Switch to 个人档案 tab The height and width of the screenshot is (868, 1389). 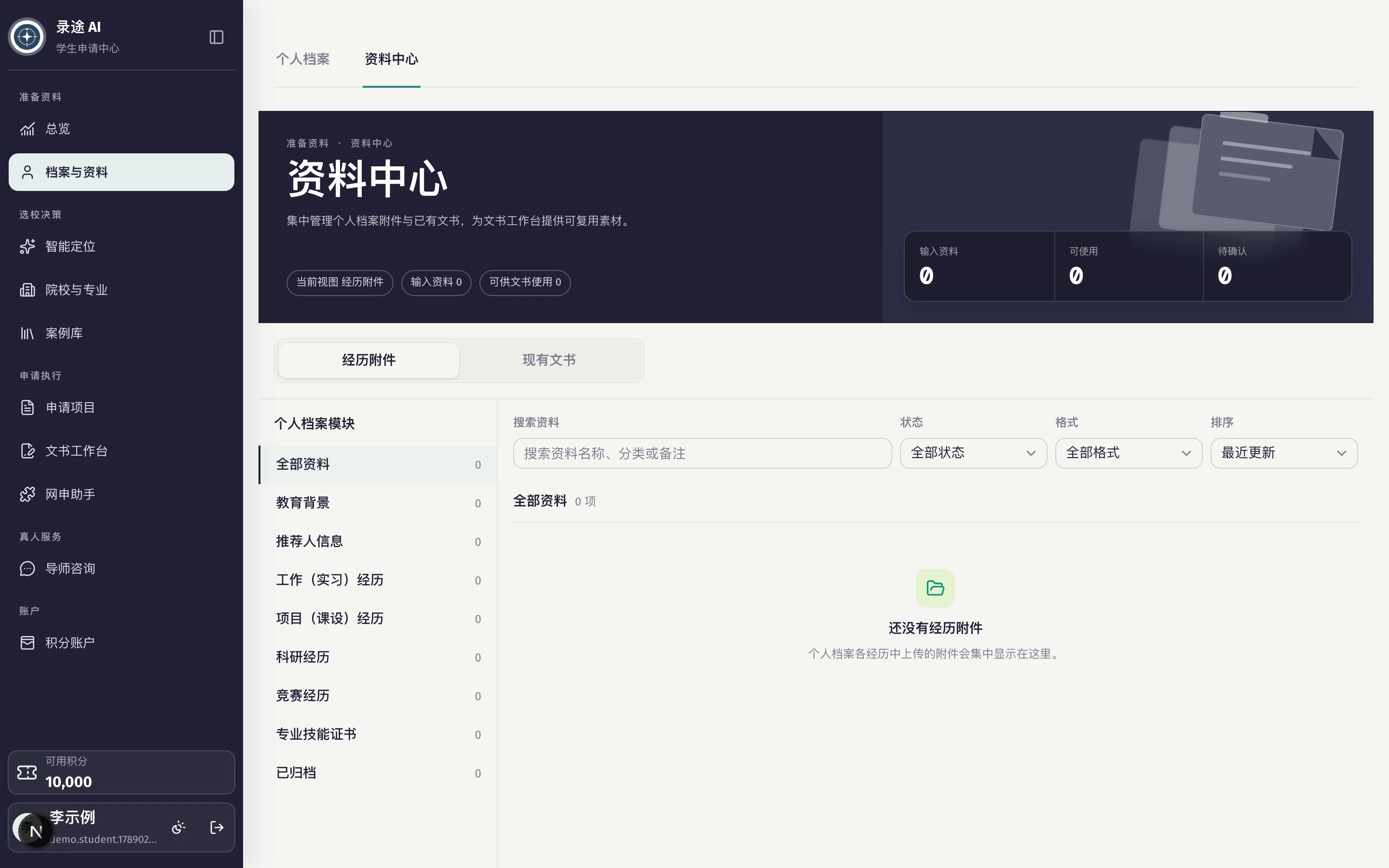[x=302, y=59]
